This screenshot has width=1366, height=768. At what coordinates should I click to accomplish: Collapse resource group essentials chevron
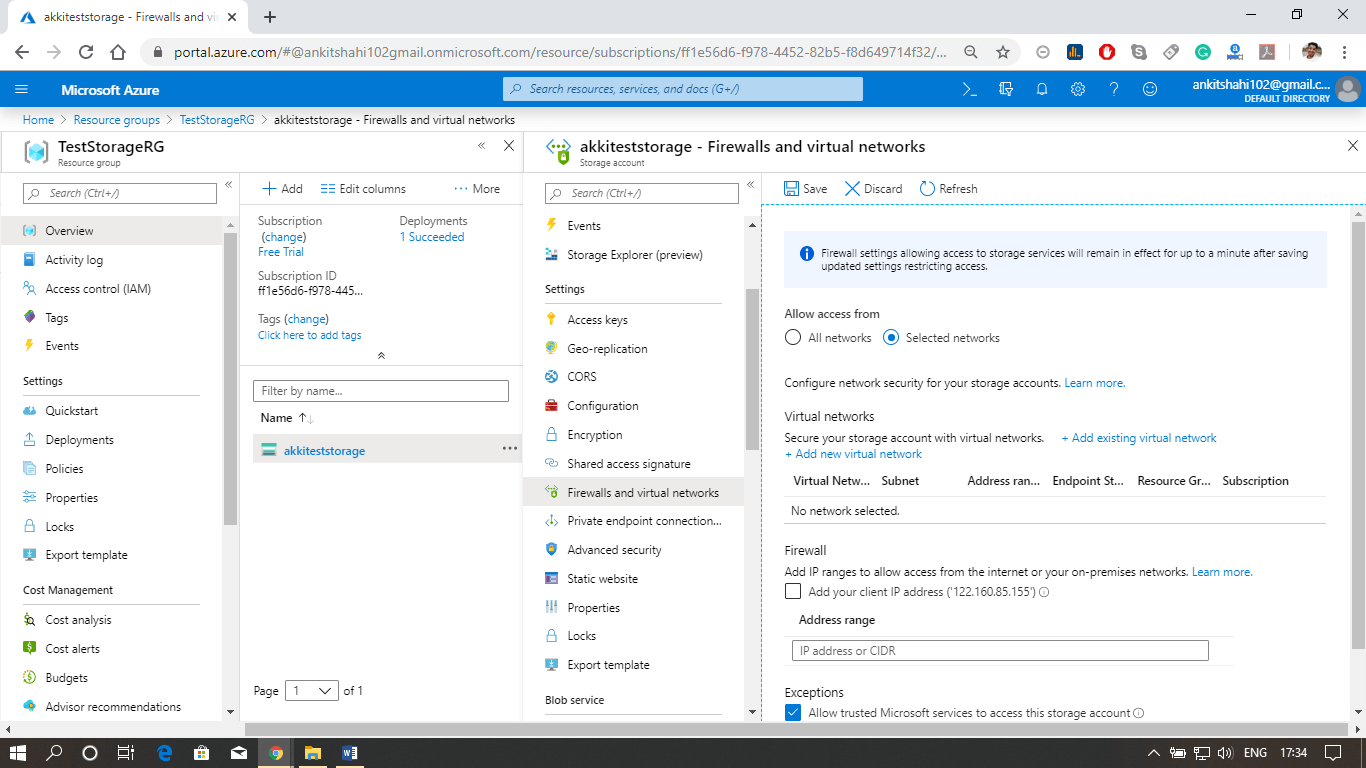click(x=381, y=356)
